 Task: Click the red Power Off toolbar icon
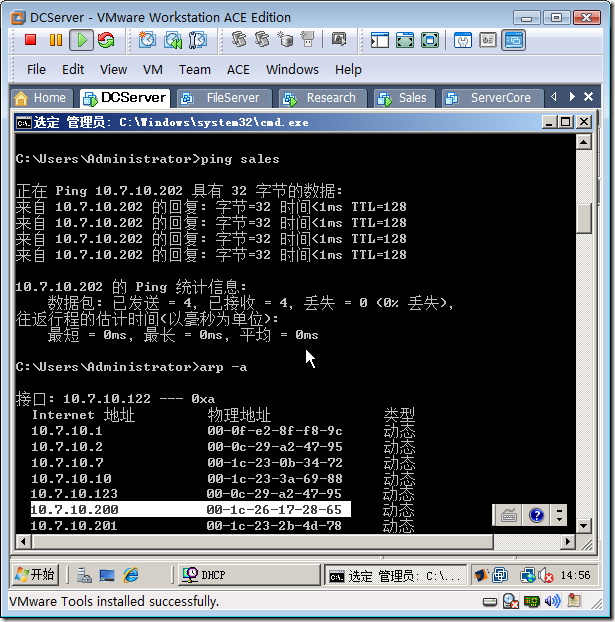click(x=31, y=40)
